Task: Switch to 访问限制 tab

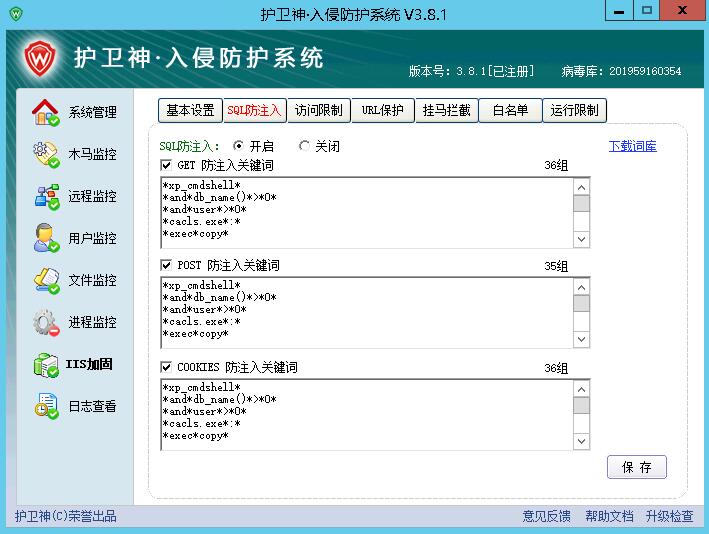Action: tap(319, 110)
